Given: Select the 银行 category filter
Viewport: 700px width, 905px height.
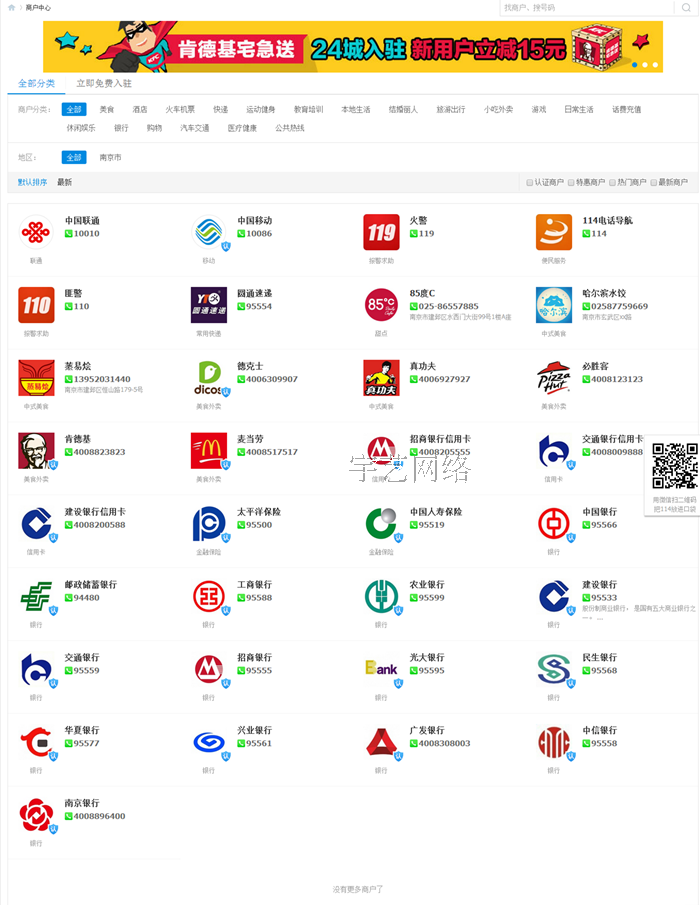Looking at the screenshot, I should pyautogui.click(x=121, y=128).
